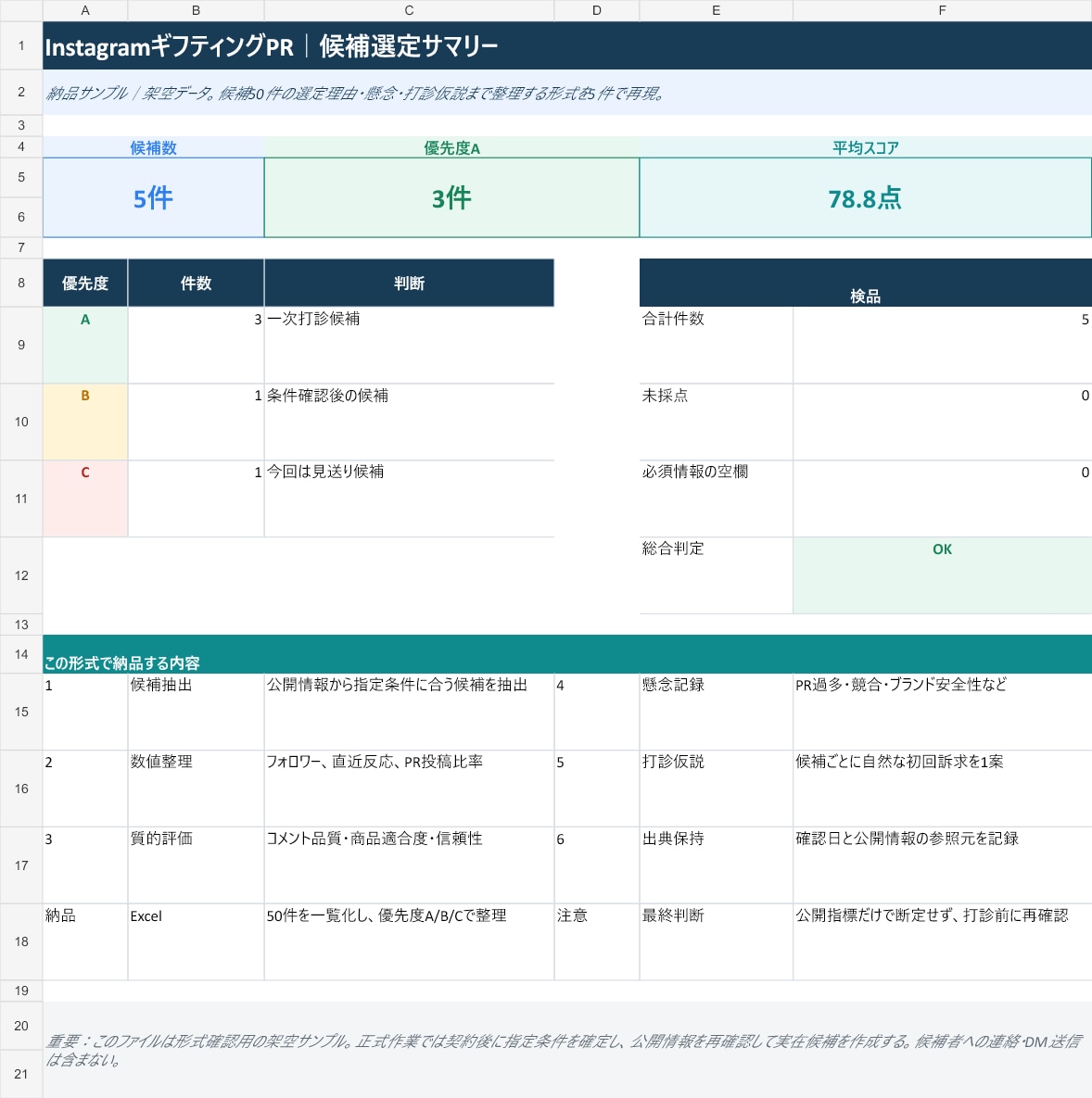Select column E header

[716, 10]
